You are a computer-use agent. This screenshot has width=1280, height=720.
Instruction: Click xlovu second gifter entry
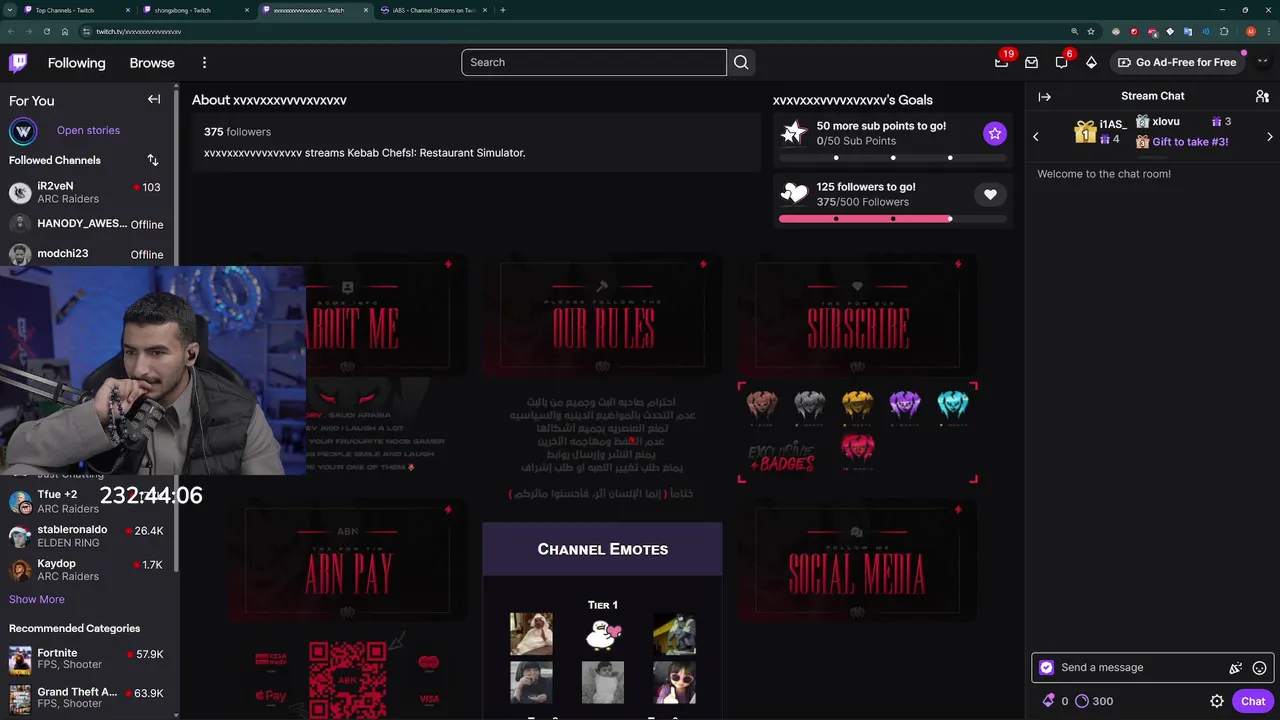(x=1184, y=122)
